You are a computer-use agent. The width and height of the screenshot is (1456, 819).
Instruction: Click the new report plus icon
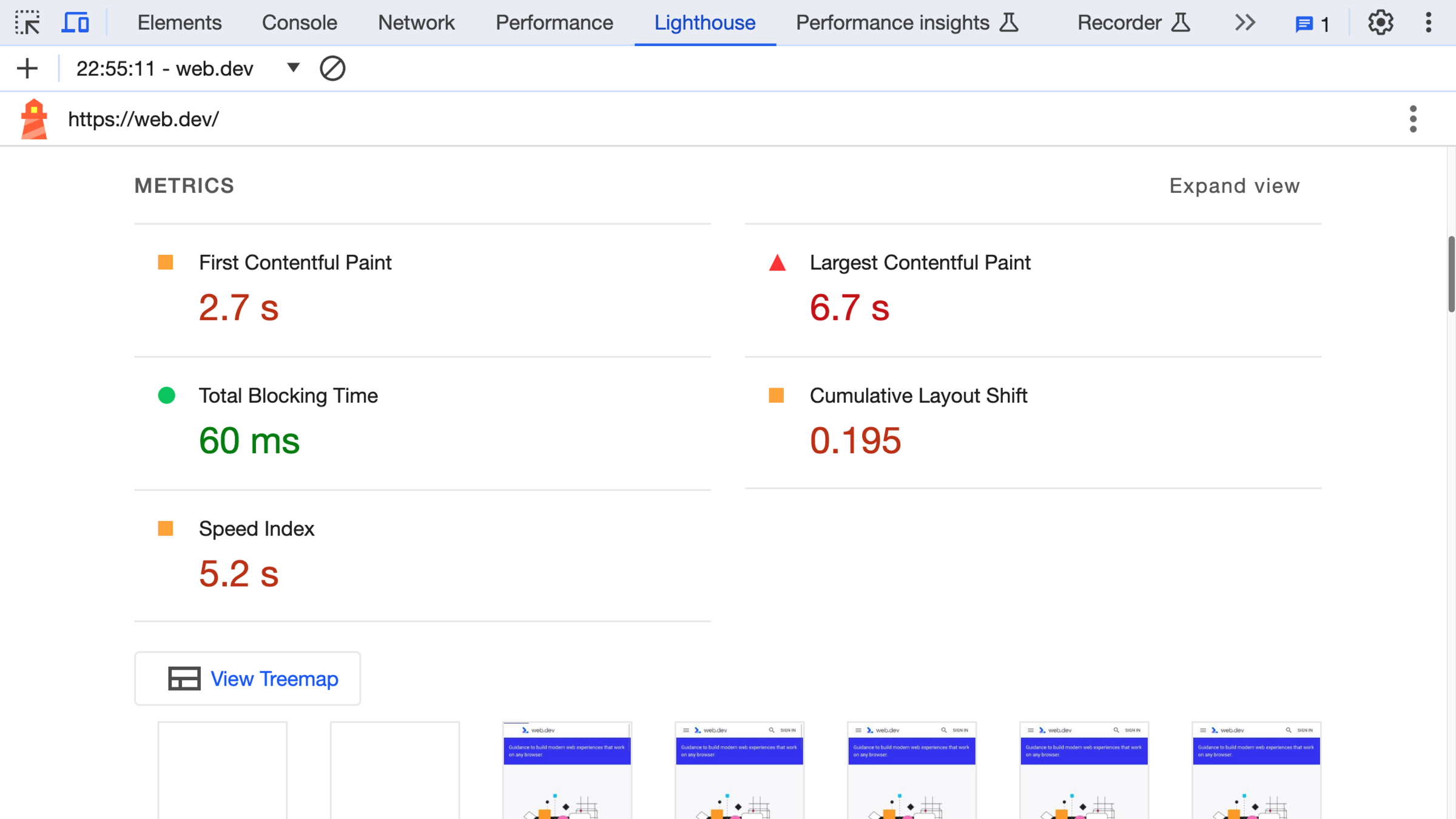click(x=27, y=69)
